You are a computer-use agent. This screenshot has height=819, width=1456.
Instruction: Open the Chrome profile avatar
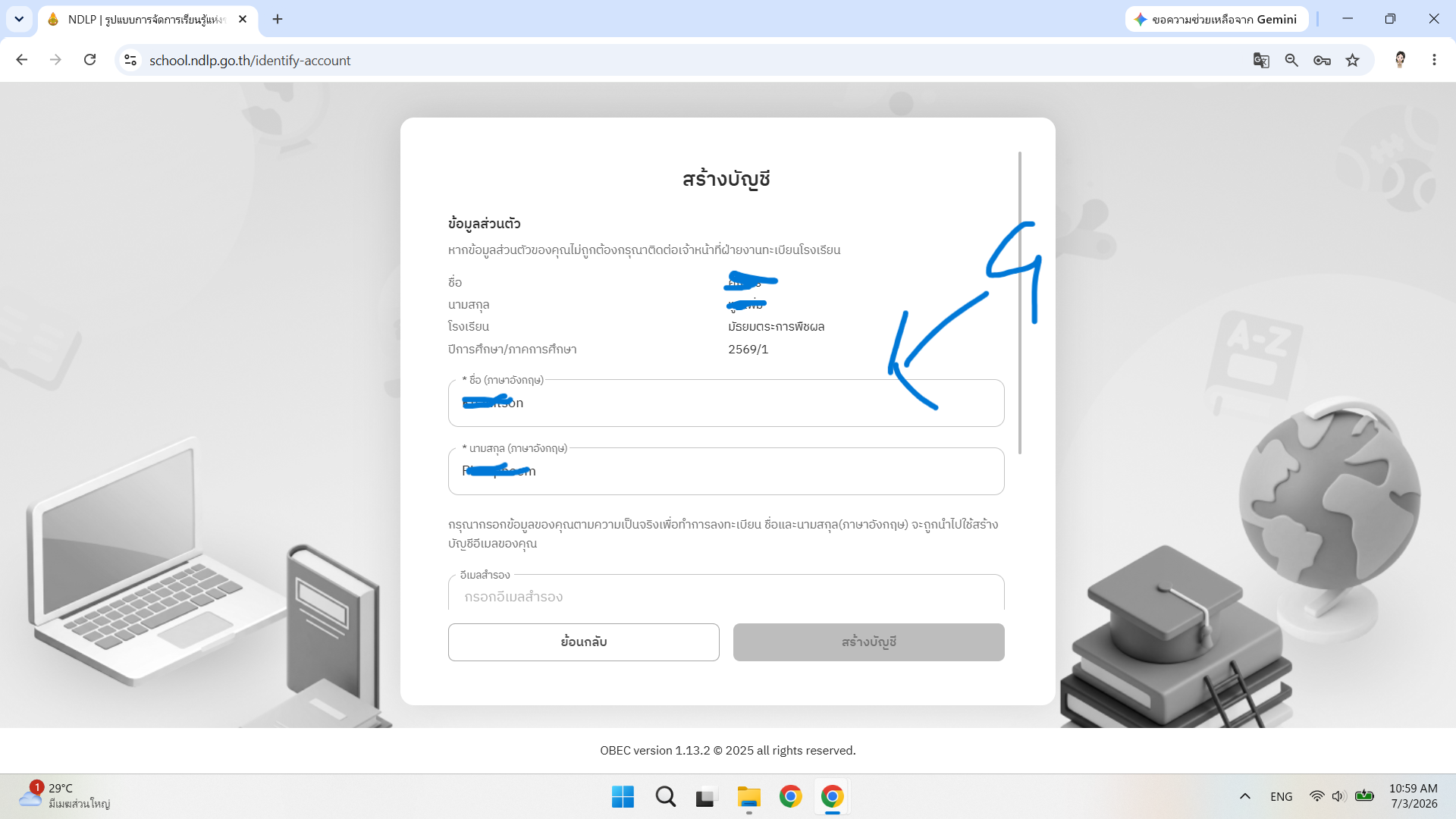1400,60
